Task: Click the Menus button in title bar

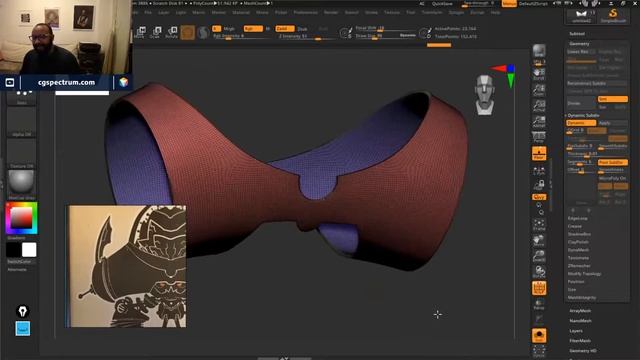Action: (509, 4)
